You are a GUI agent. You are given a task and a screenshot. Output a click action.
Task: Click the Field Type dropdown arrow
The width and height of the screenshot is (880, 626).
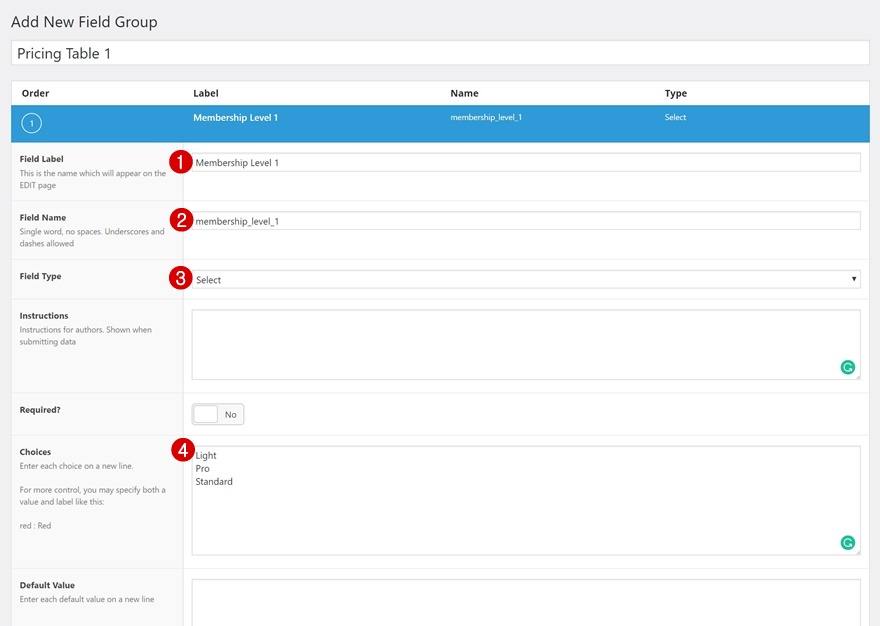[x=853, y=280]
